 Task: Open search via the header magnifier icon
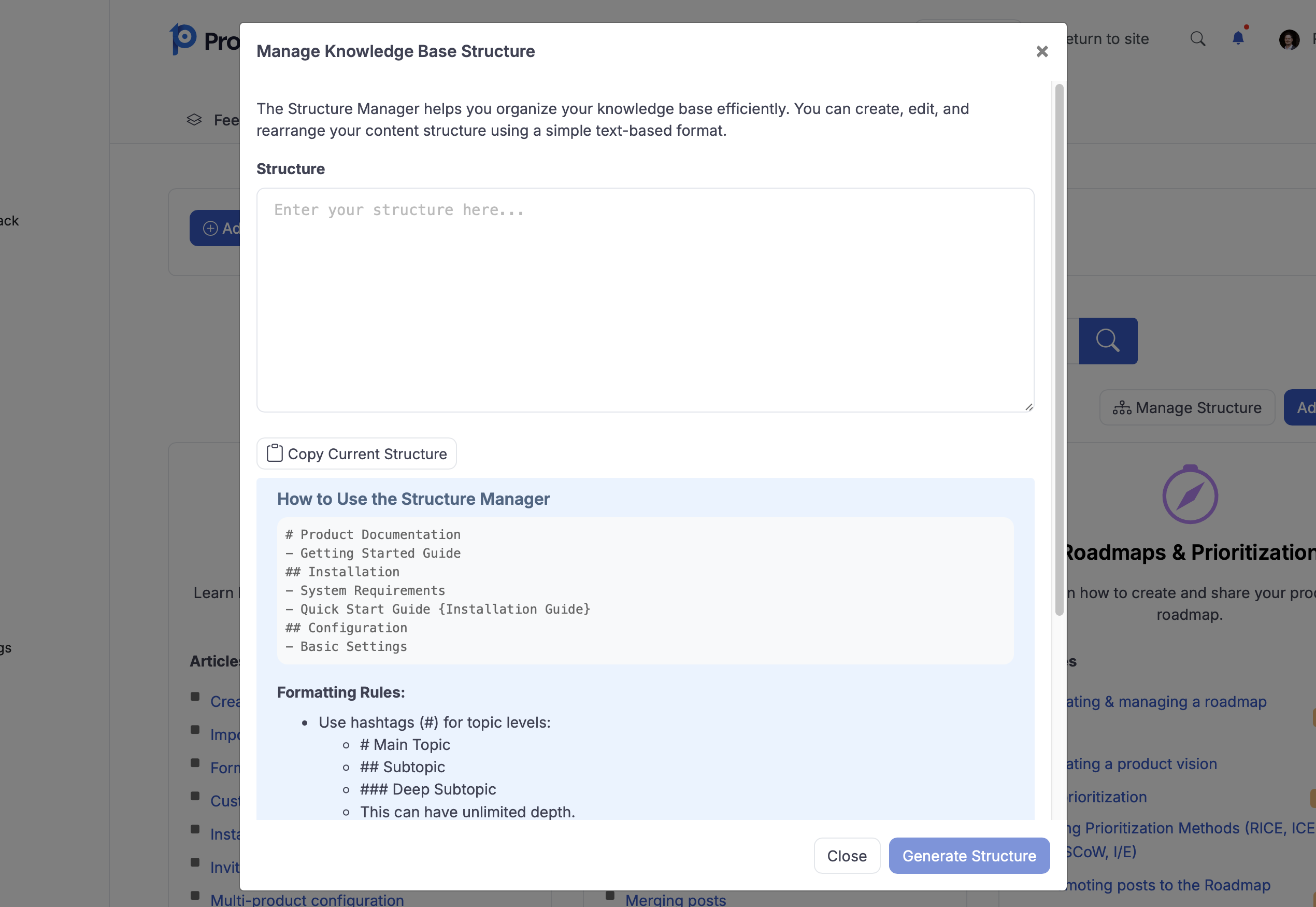1197,39
